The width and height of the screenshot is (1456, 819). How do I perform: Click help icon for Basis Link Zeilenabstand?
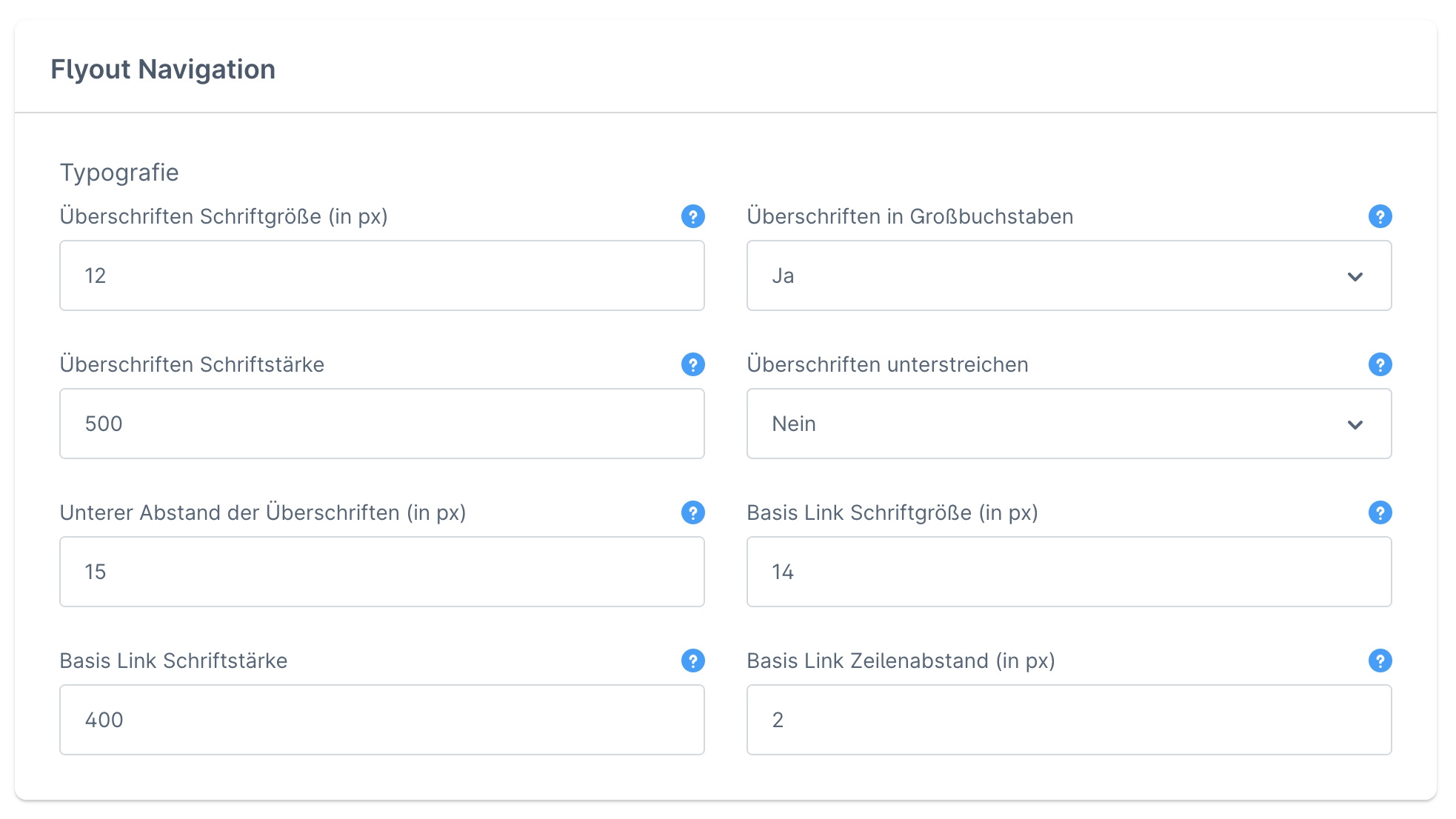coord(1380,661)
